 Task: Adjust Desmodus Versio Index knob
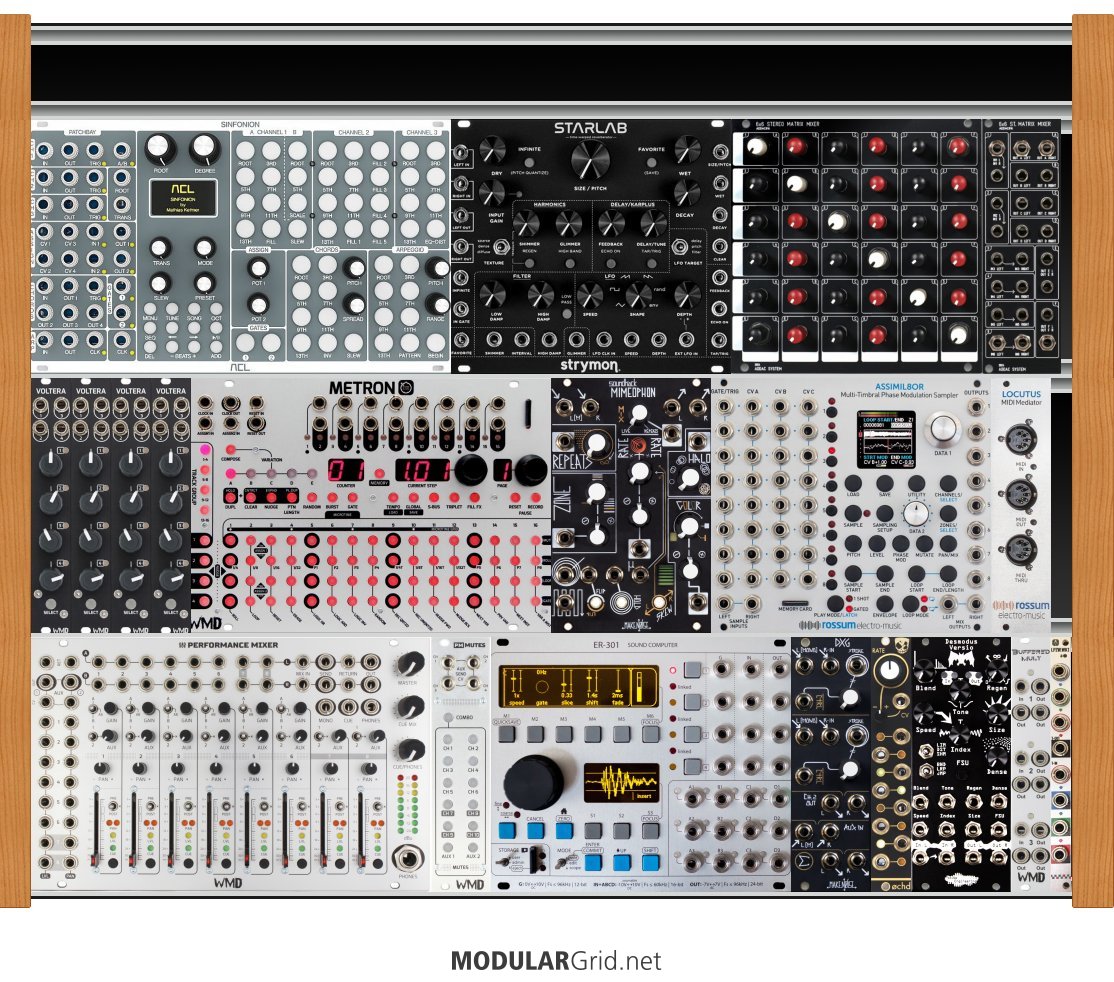[961, 737]
